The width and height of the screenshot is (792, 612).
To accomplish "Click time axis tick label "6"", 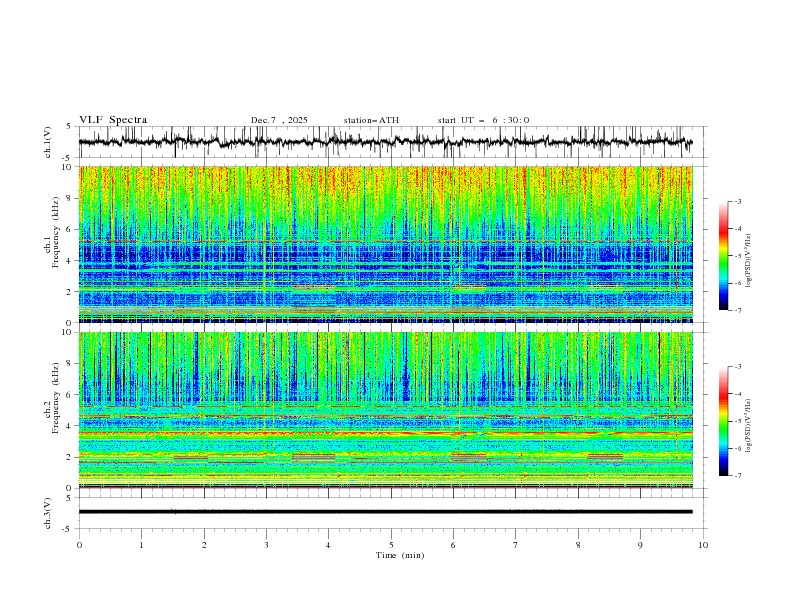I will click(453, 545).
